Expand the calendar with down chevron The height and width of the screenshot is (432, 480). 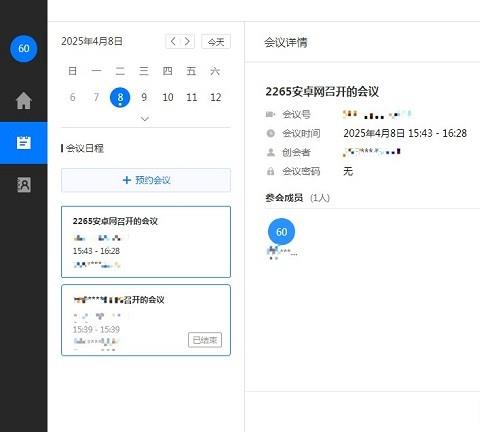point(145,119)
